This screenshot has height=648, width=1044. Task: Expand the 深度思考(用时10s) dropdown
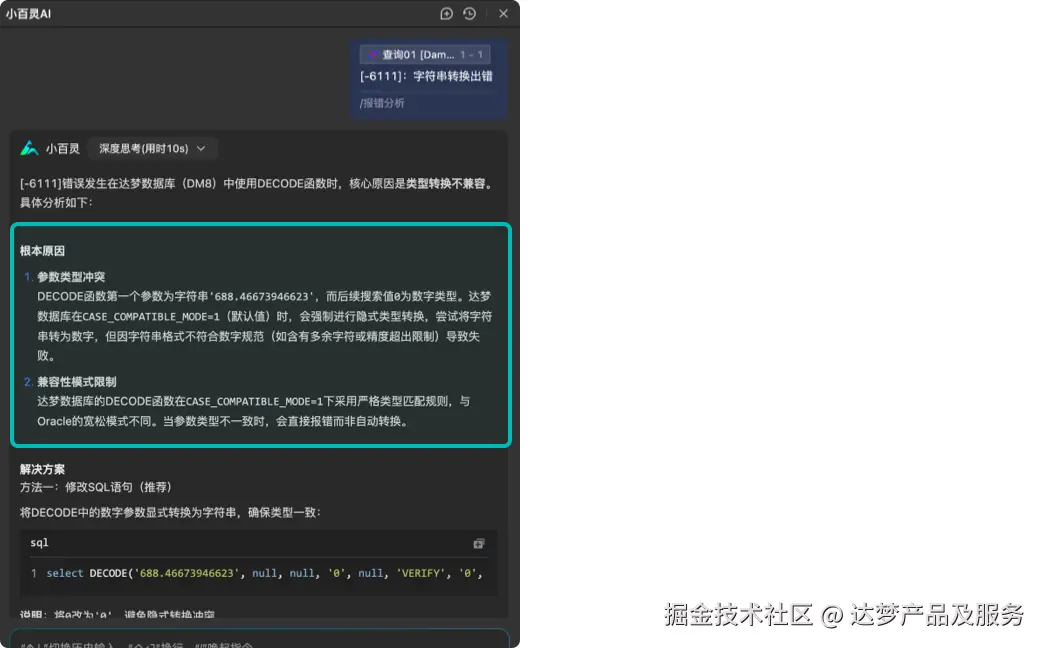[152, 149]
